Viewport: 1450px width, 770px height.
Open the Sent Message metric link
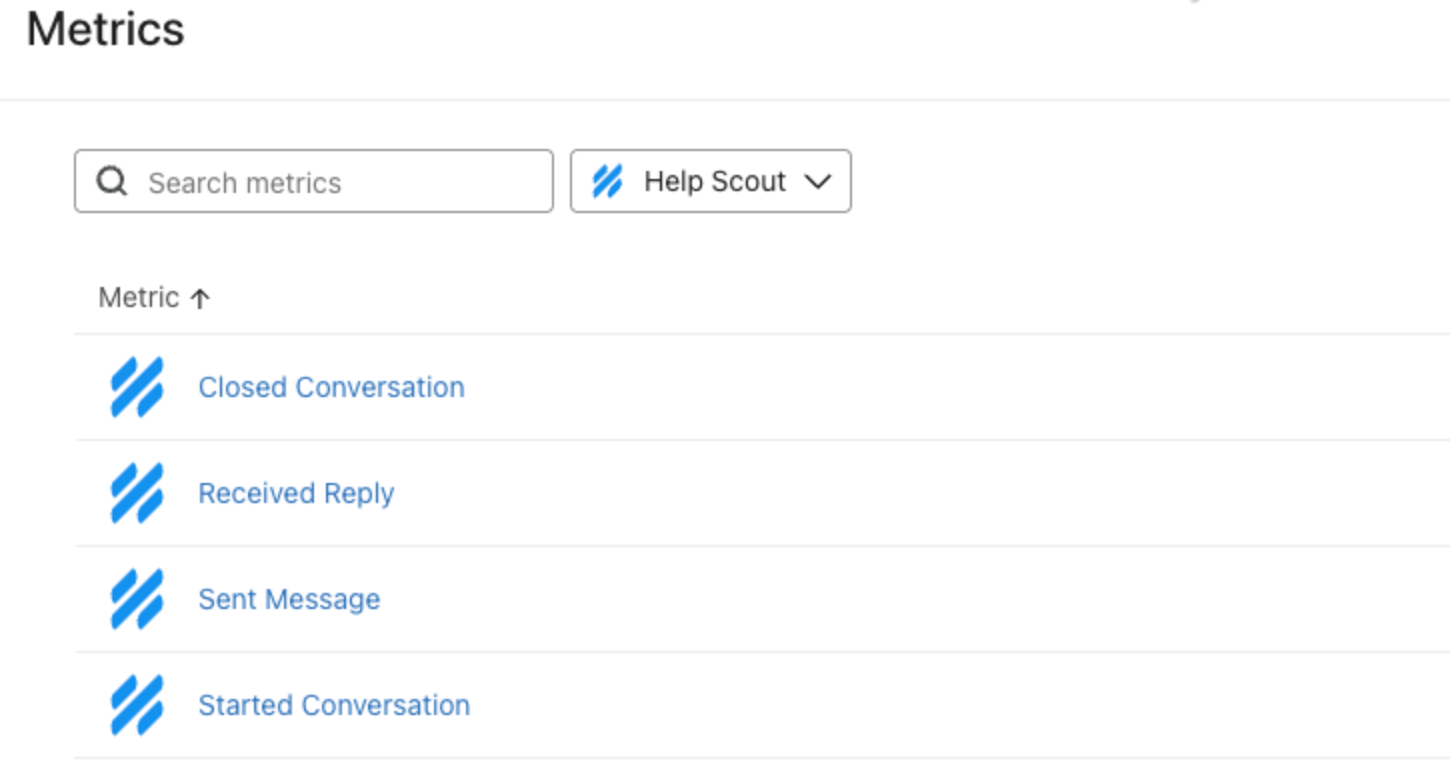[x=289, y=599]
